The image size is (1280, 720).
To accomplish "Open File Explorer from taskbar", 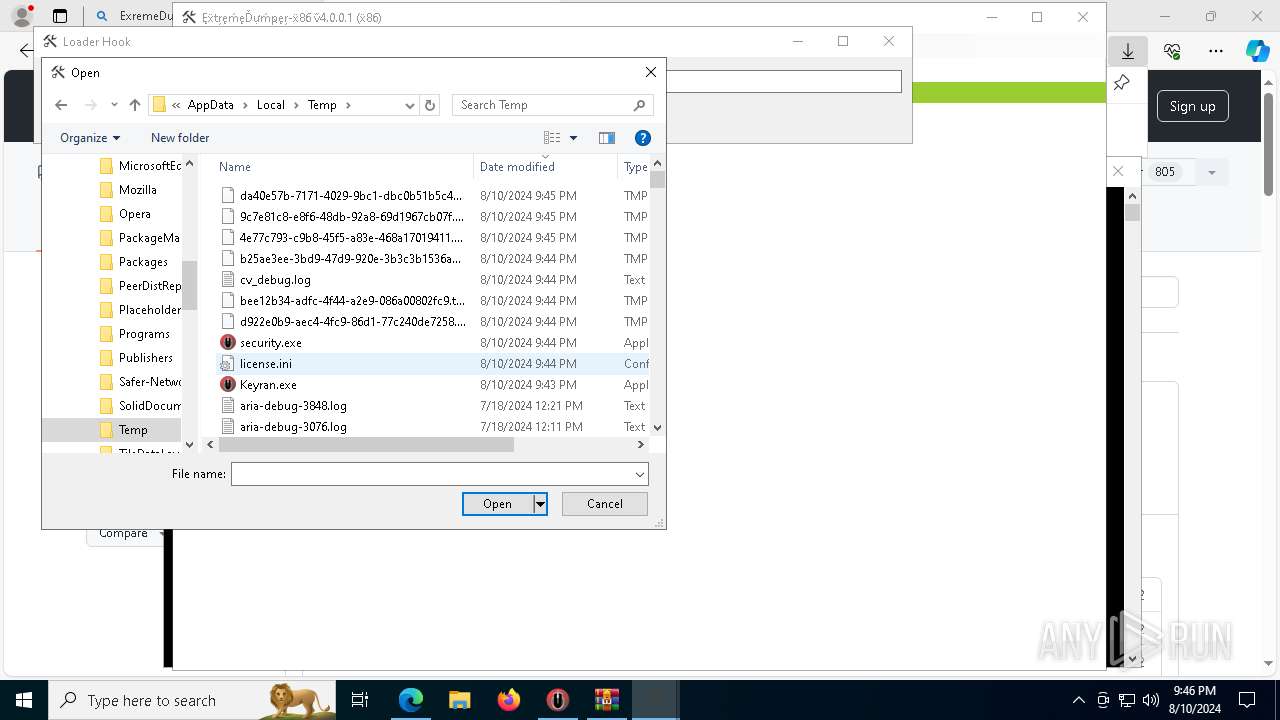I will [459, 700].
